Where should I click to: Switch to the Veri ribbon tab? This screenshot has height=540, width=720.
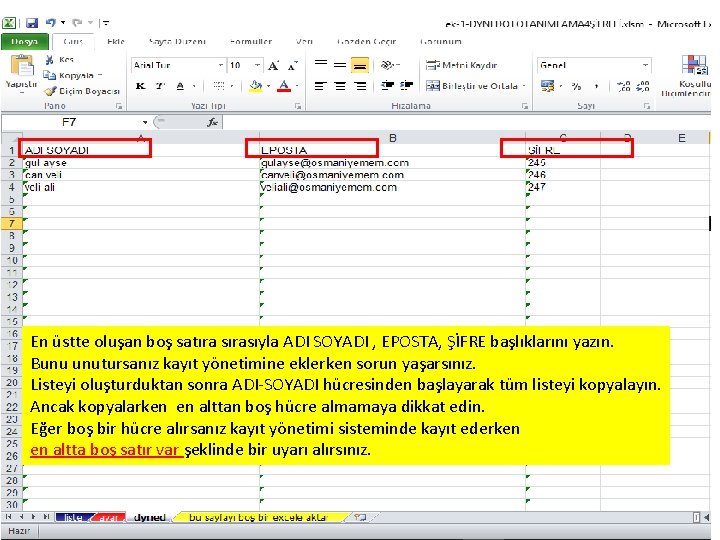304,41
